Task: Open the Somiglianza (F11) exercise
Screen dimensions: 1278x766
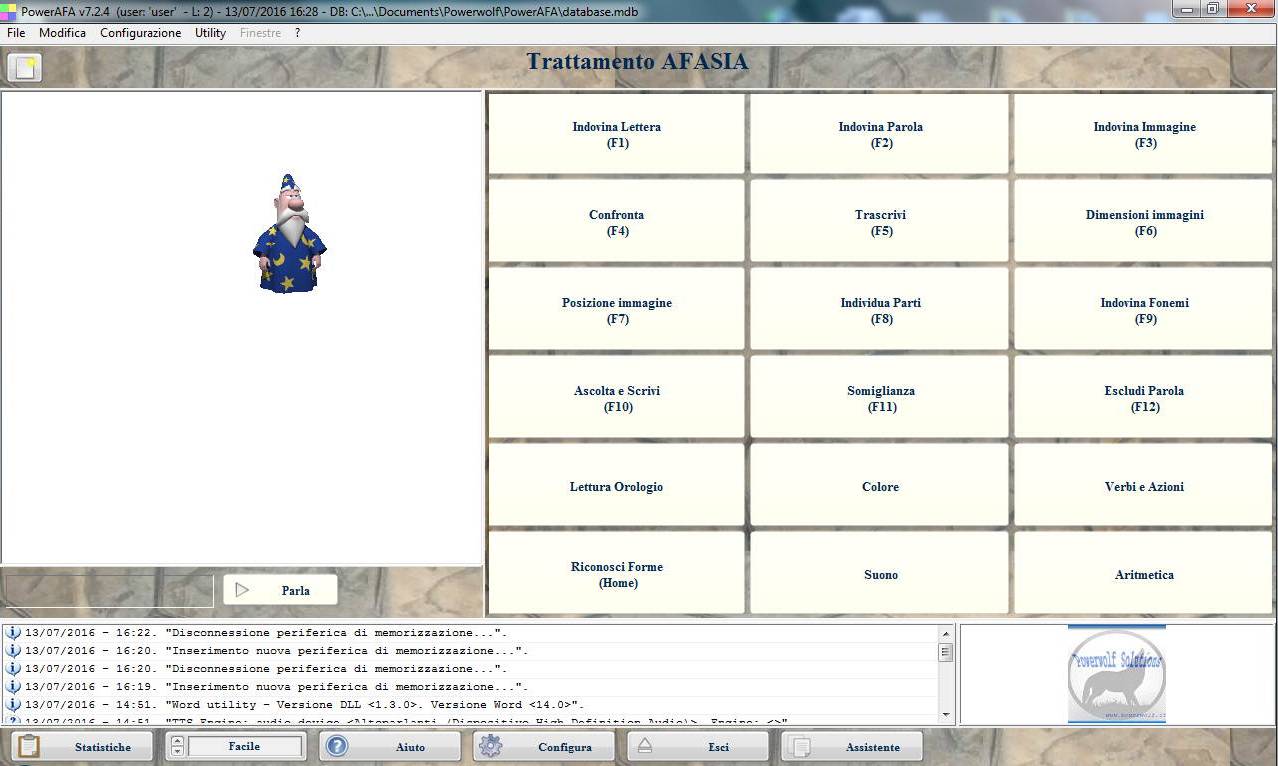Action: pyautogui.click(x=880, y=398)
